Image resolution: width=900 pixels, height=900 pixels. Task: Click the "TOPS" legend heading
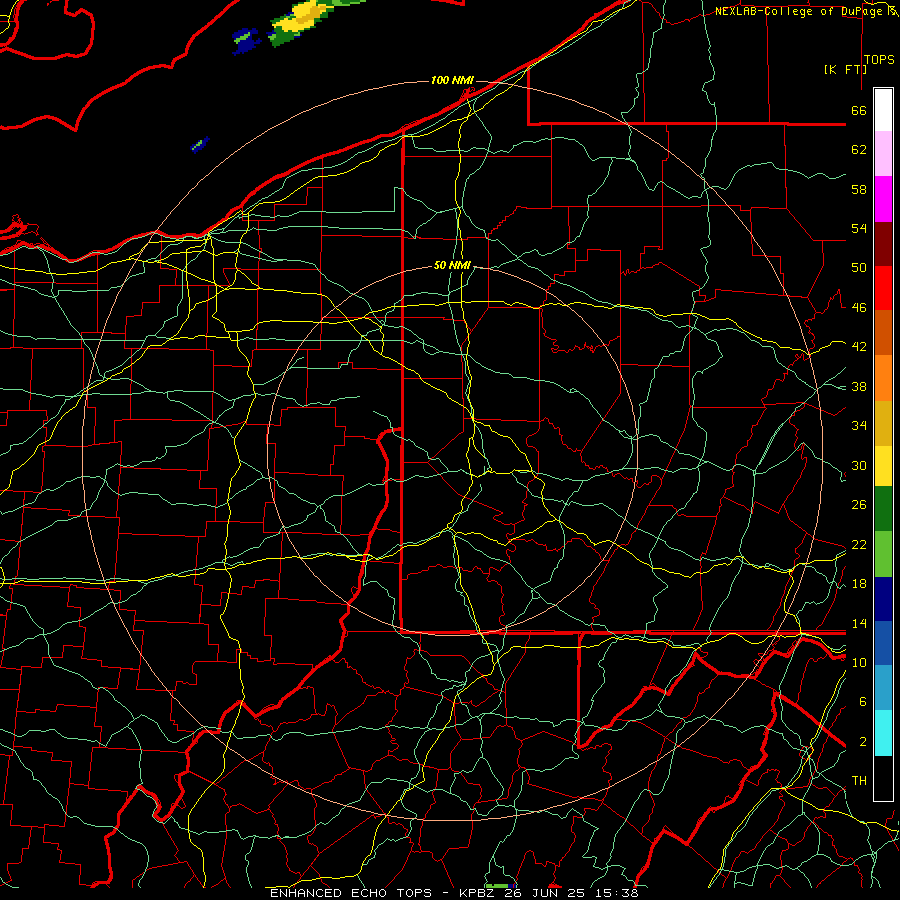click(879, 60)
